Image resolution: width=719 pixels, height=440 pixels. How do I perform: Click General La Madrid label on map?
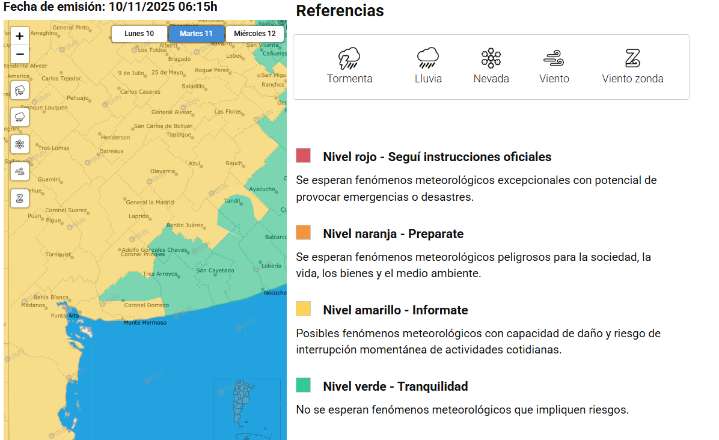pos(150,202)
